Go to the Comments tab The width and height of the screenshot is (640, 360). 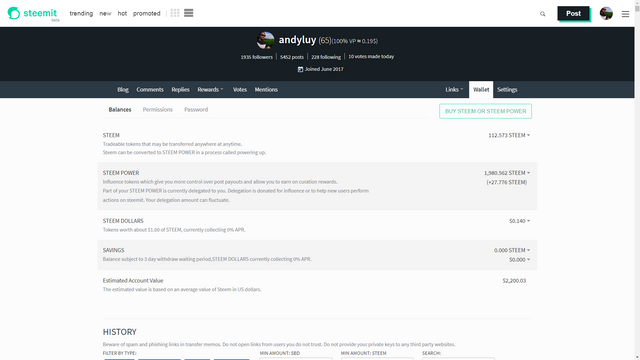click(x=150, y=89)
